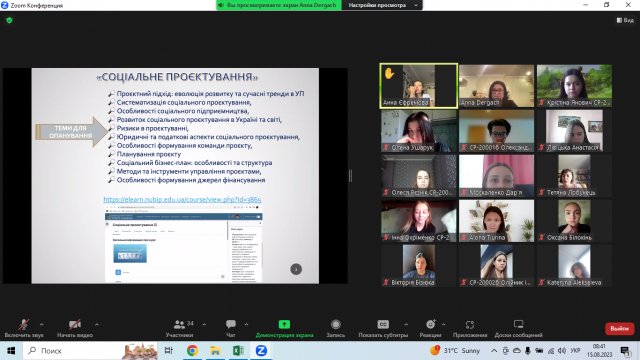
Task: Open notifications center icon
Action: coord(625,351)
